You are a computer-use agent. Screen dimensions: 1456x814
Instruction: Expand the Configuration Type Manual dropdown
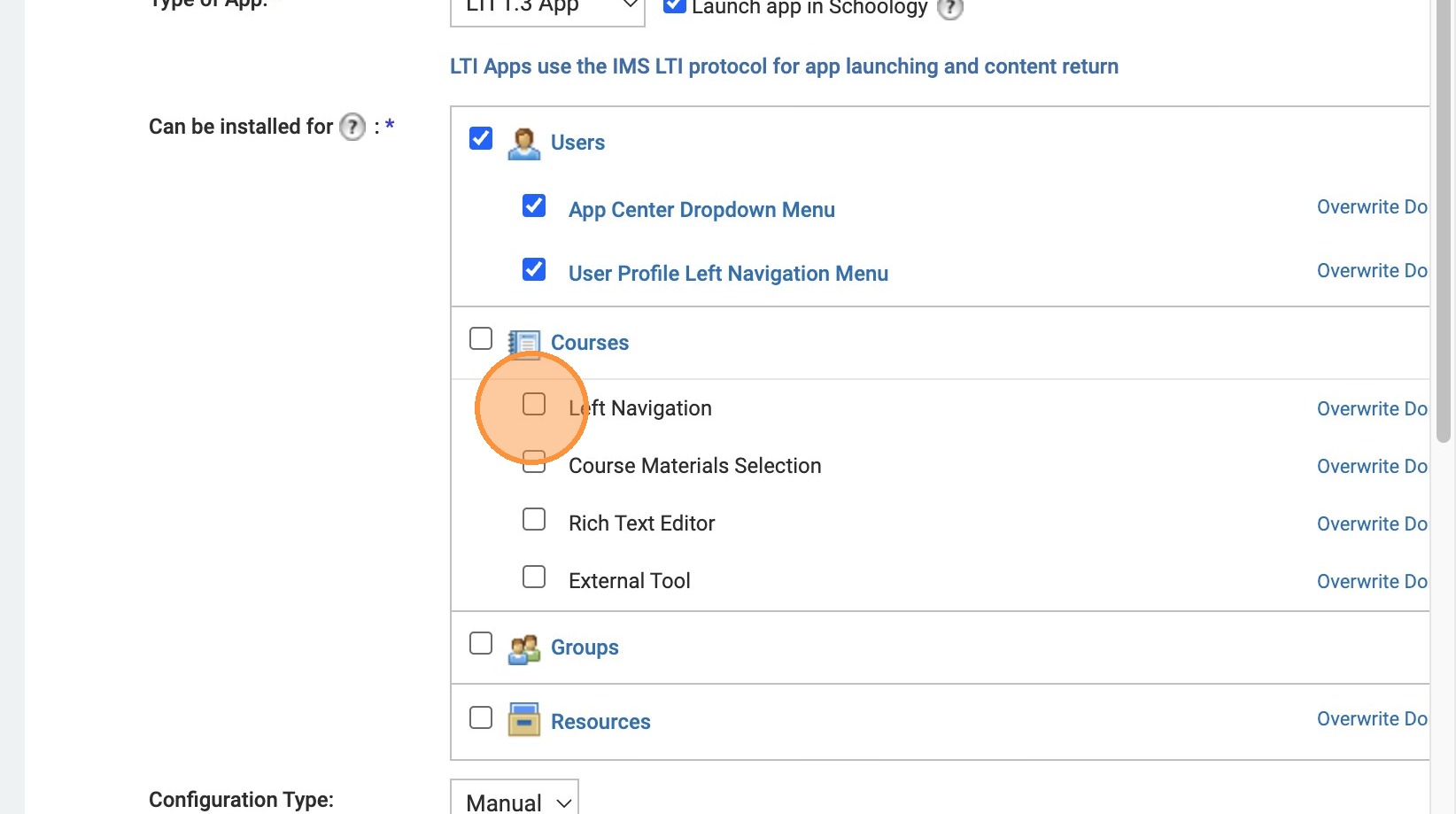pos(515,801)
